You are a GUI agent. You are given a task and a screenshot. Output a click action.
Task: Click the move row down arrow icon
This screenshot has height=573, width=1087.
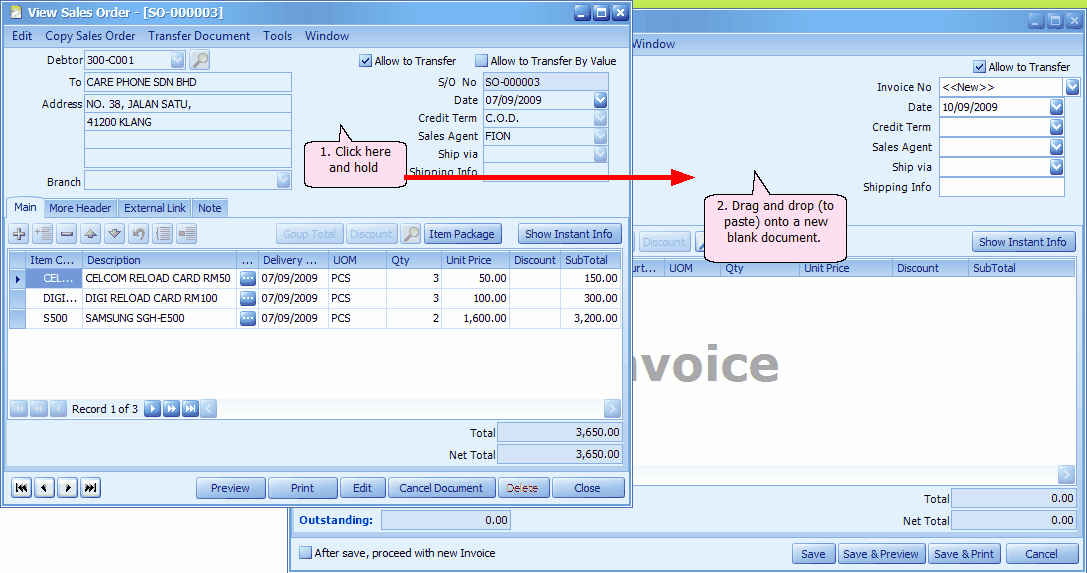coord(114,234)
